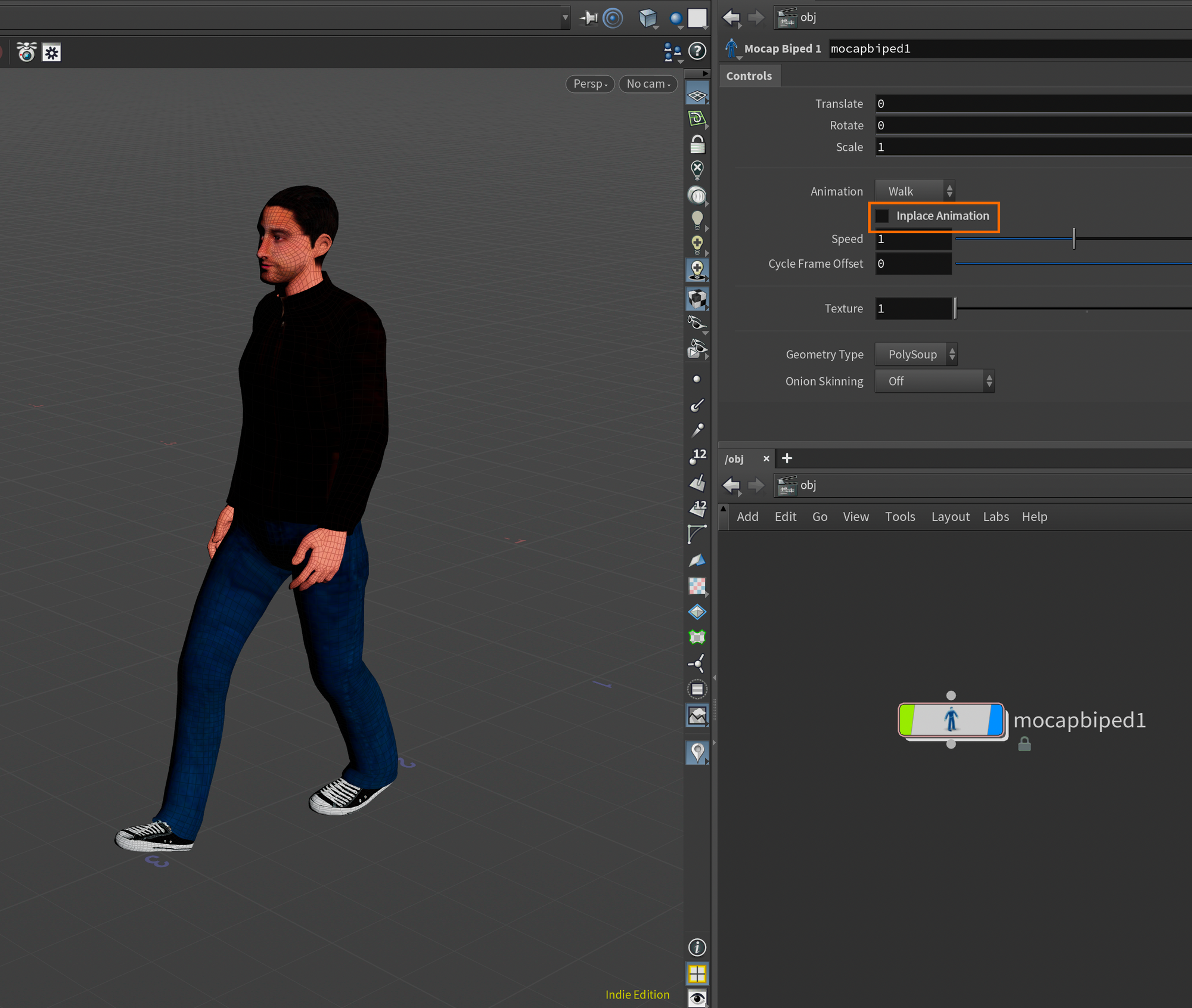
Task: Close the /obj network tab
Action: (x=766, y=458)
